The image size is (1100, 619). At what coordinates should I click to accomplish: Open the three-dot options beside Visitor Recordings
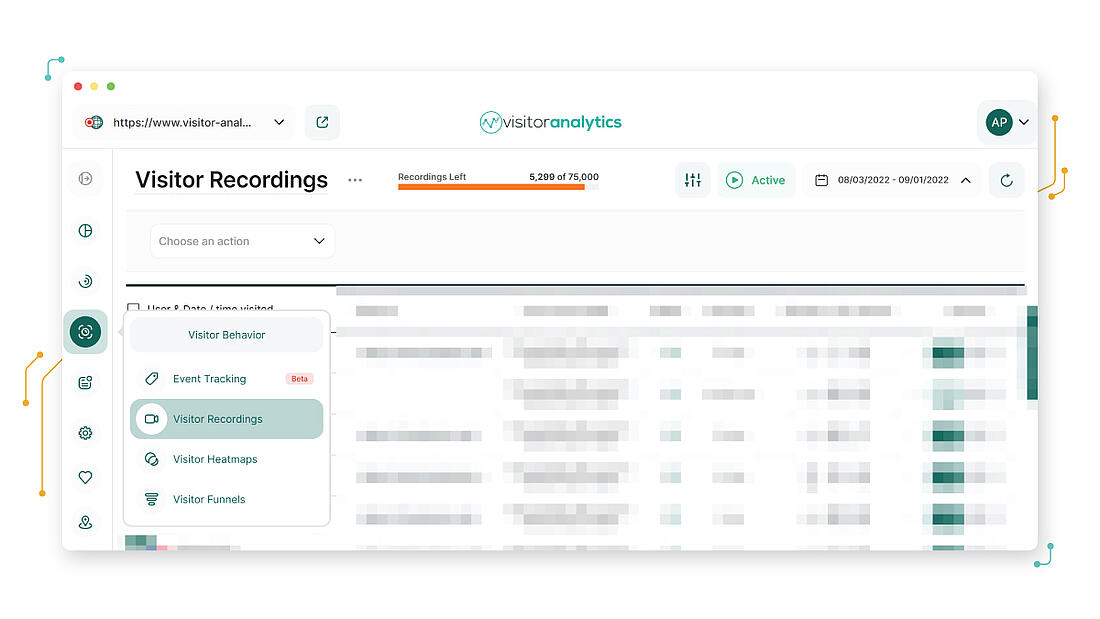tap(355, 180)
